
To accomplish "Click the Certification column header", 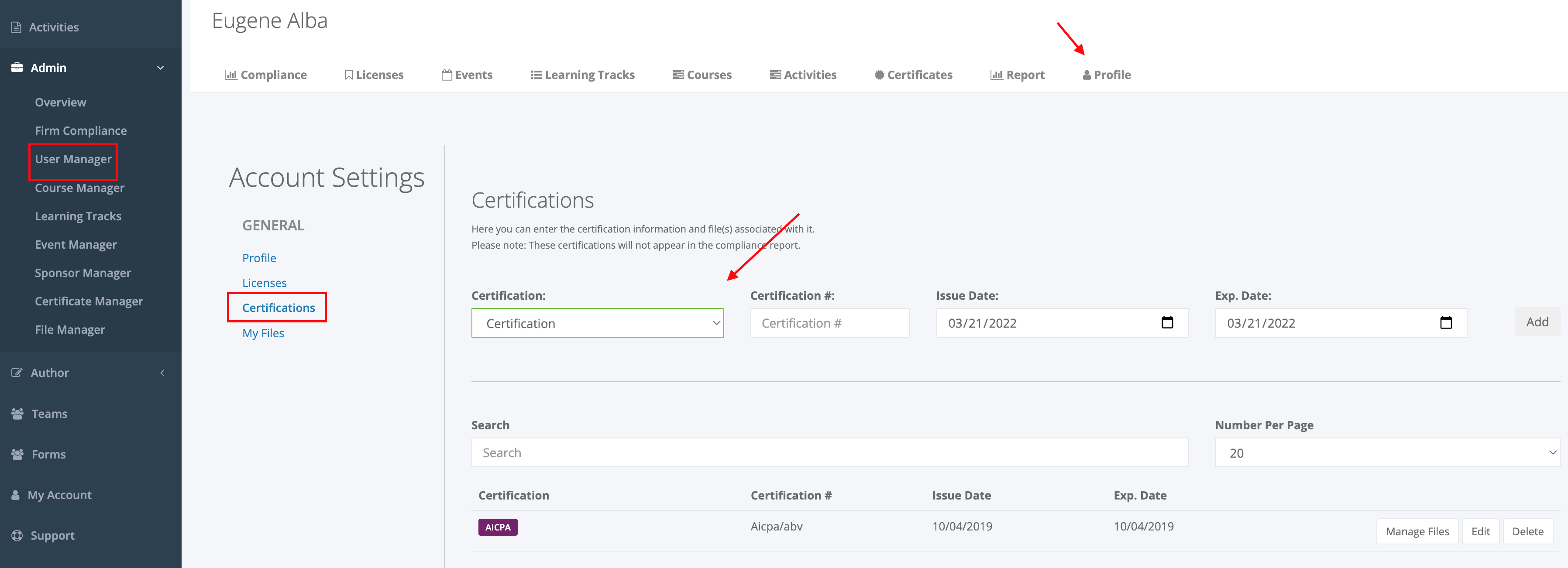I will click(514, 496).
